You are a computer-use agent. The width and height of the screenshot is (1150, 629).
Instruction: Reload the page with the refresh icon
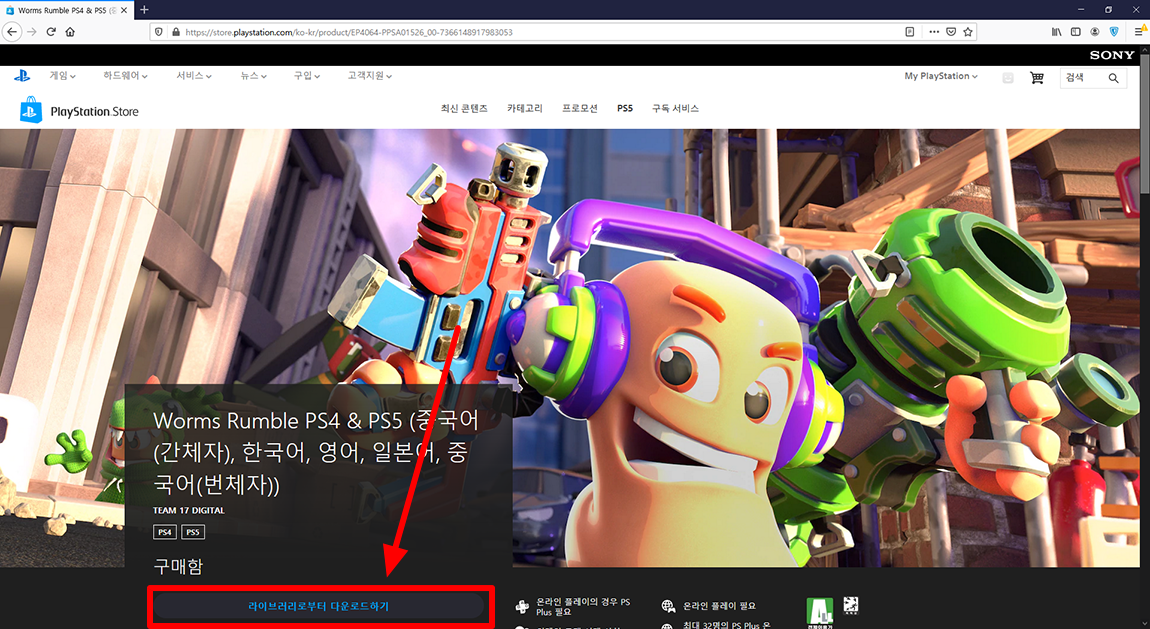(x=51, y=32)
